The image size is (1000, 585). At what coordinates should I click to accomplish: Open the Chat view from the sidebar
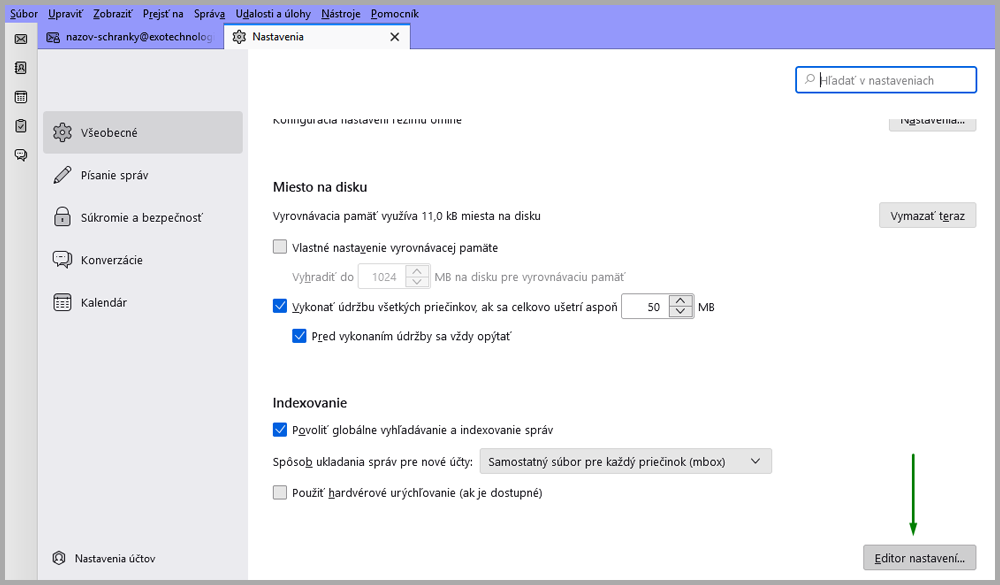click(20, 155)
